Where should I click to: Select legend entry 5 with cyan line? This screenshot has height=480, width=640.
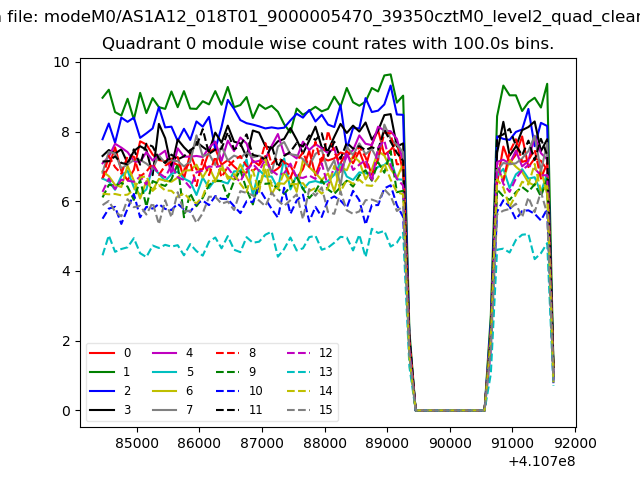pyautogui.click(x=189, y=372)
